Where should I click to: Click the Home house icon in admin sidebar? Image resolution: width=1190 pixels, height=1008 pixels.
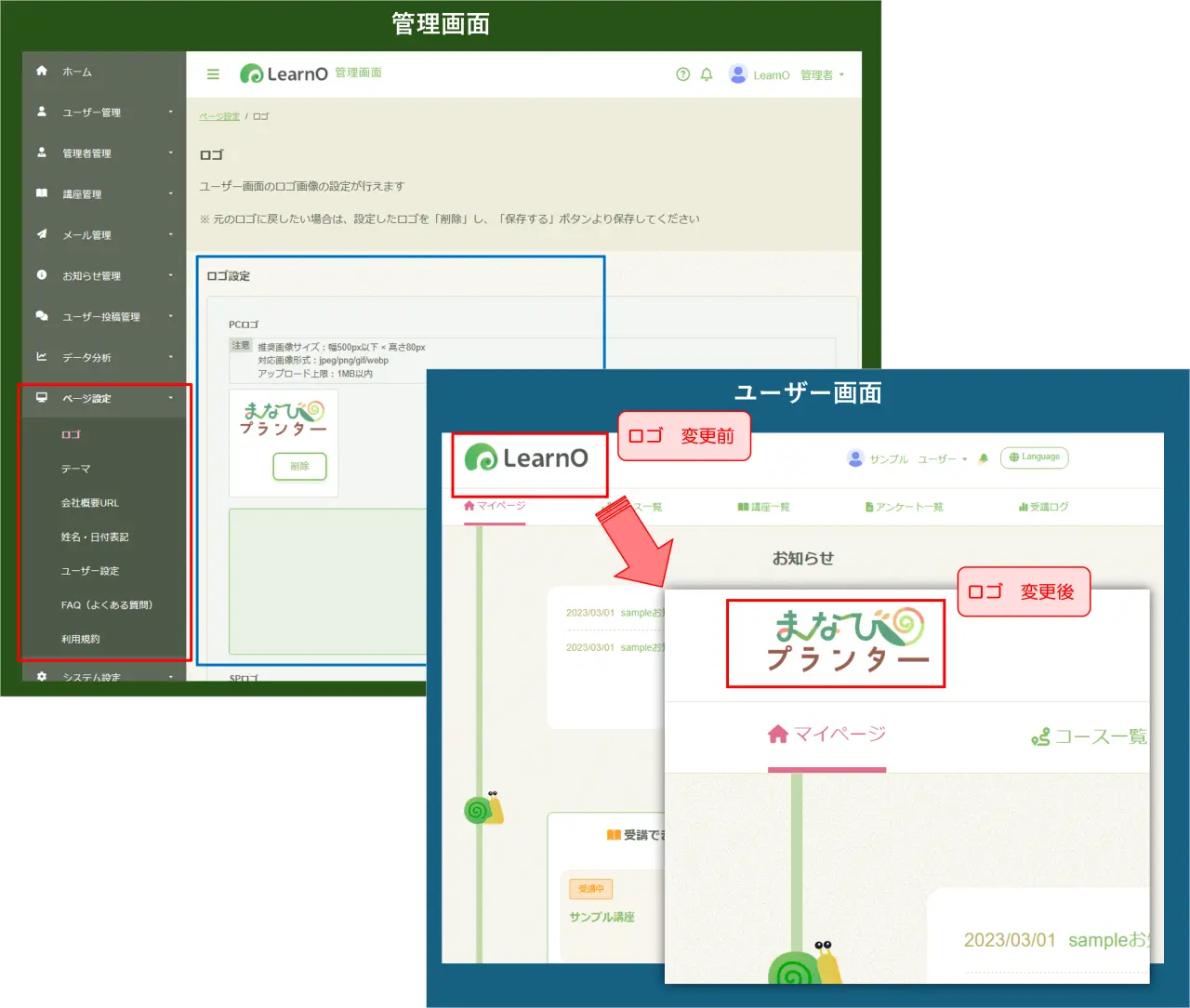point(42,71)
